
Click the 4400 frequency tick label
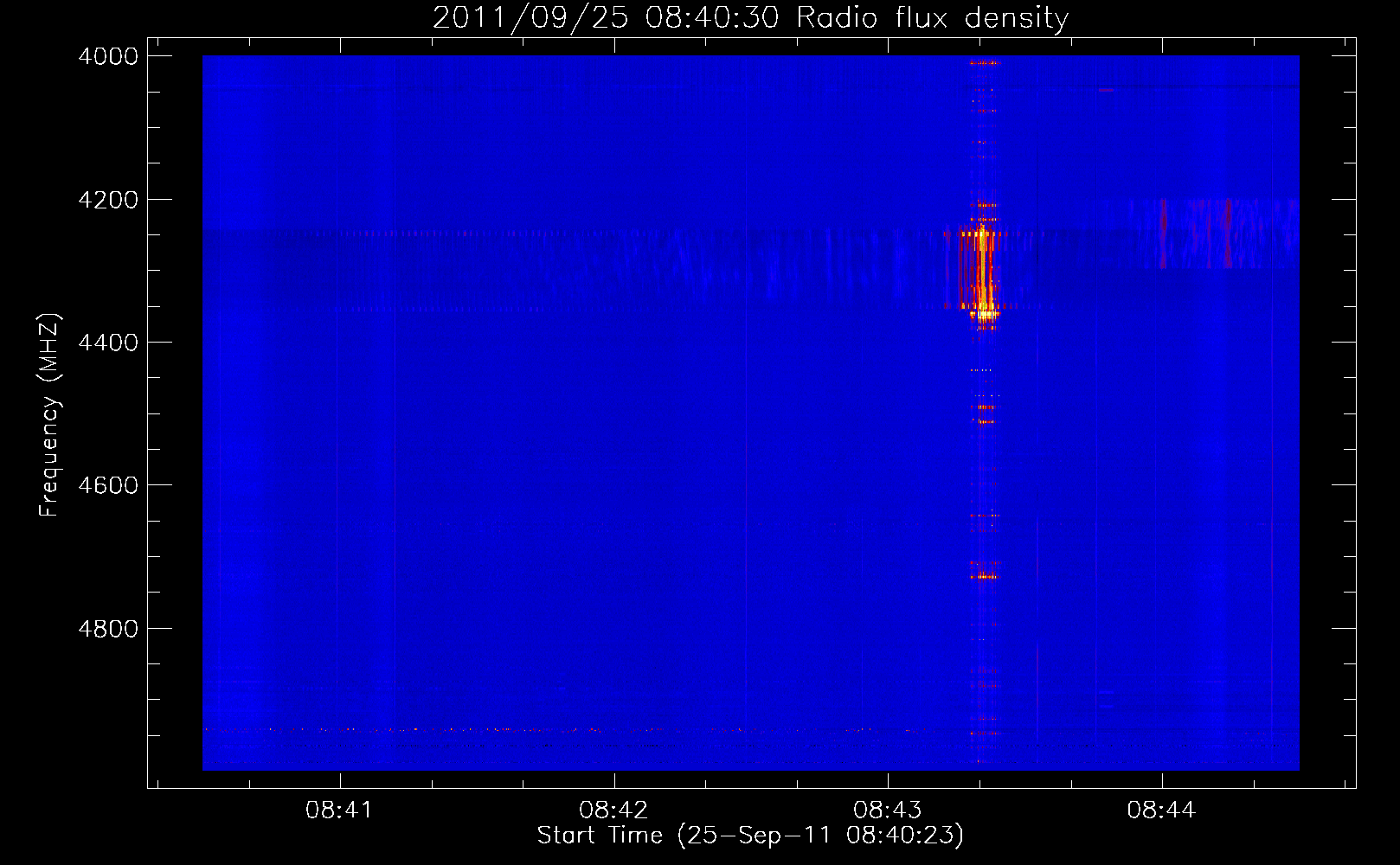pyautogui.click(x=108, y=343)
